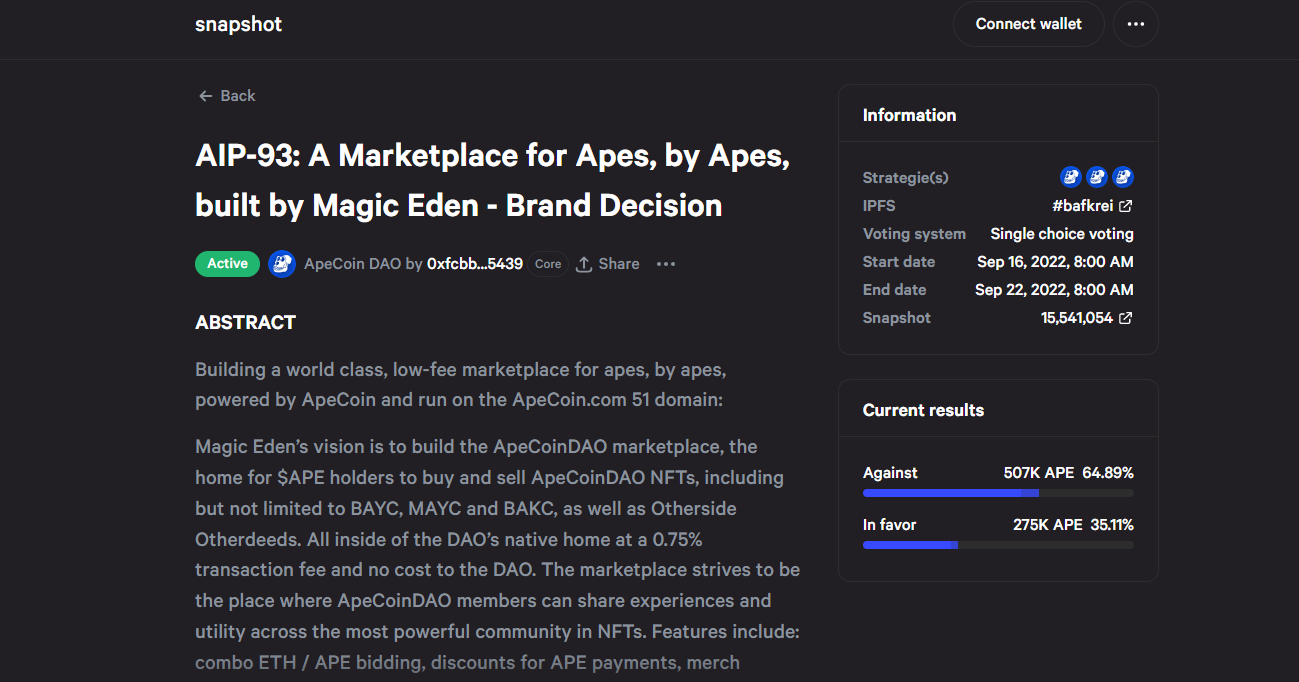Image resolution: width=1299 pixels, height=682 pixels.
Task: Click the Single choice voting value
Action: tap(1062, 234)
